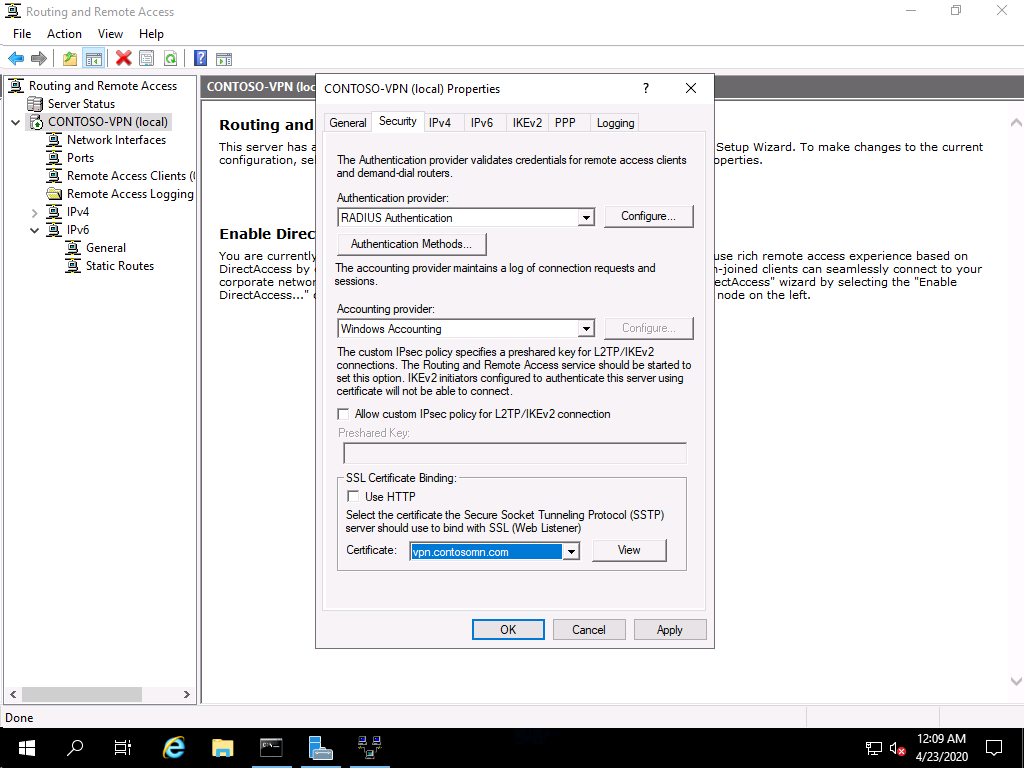Image resolution: width=1024 pixels, height=768 pixels.
Task: Open the Action menu
Action: (x=64, y=34)
